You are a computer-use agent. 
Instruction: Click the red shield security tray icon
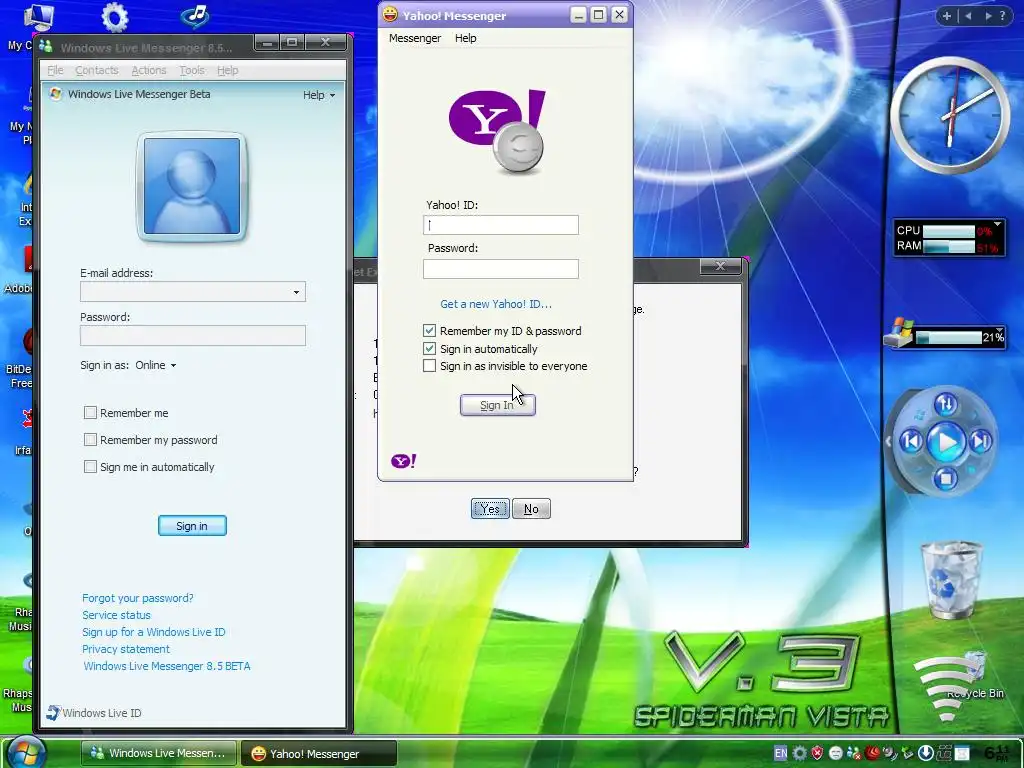pos(817,753)
